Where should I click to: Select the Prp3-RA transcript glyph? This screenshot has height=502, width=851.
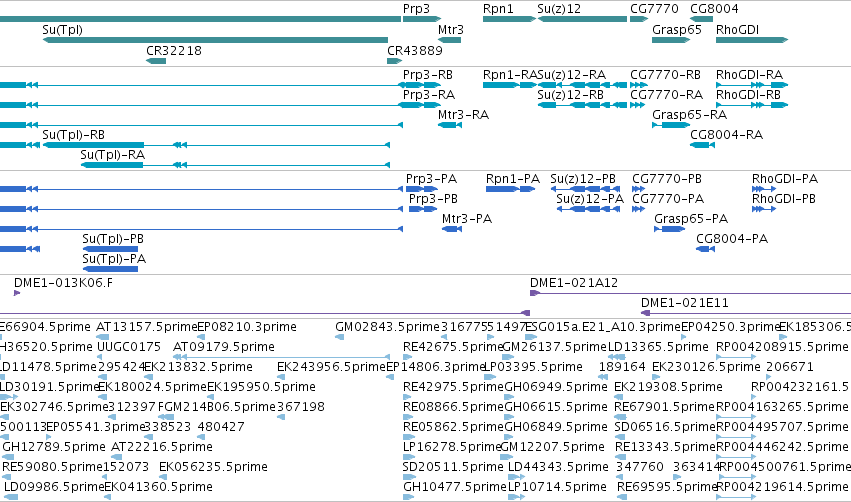[420, 105]
